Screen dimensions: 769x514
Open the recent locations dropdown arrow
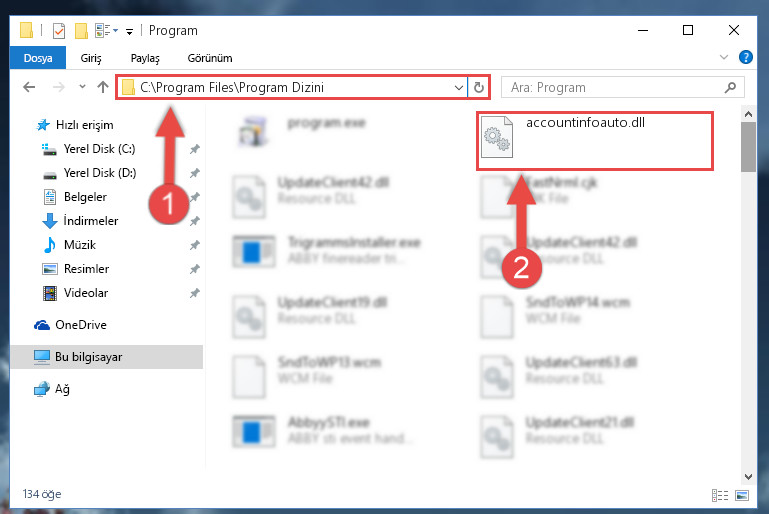82,87
